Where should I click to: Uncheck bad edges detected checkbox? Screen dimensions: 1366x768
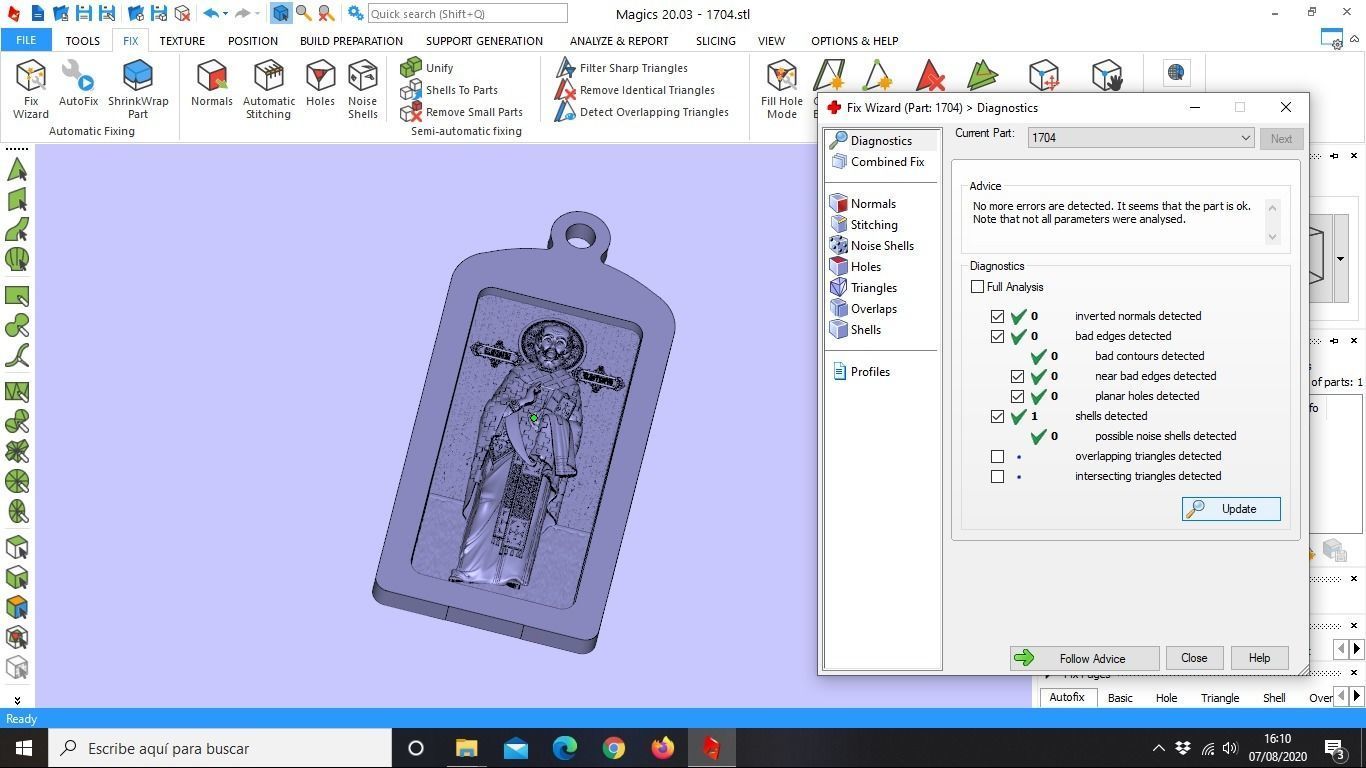[x=997, y=336]
